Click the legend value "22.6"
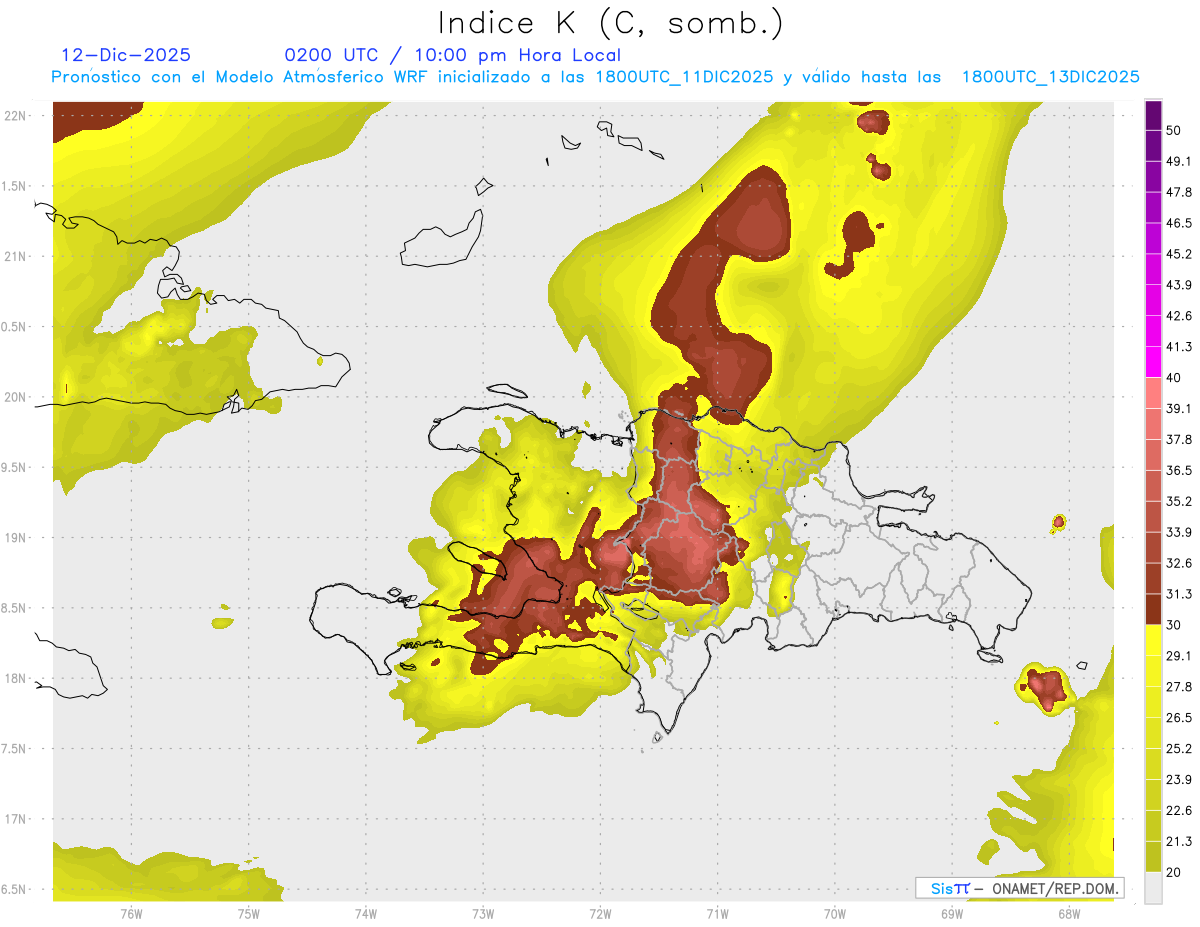The width and height of the screenshot is (1200, 927). 1179,811
